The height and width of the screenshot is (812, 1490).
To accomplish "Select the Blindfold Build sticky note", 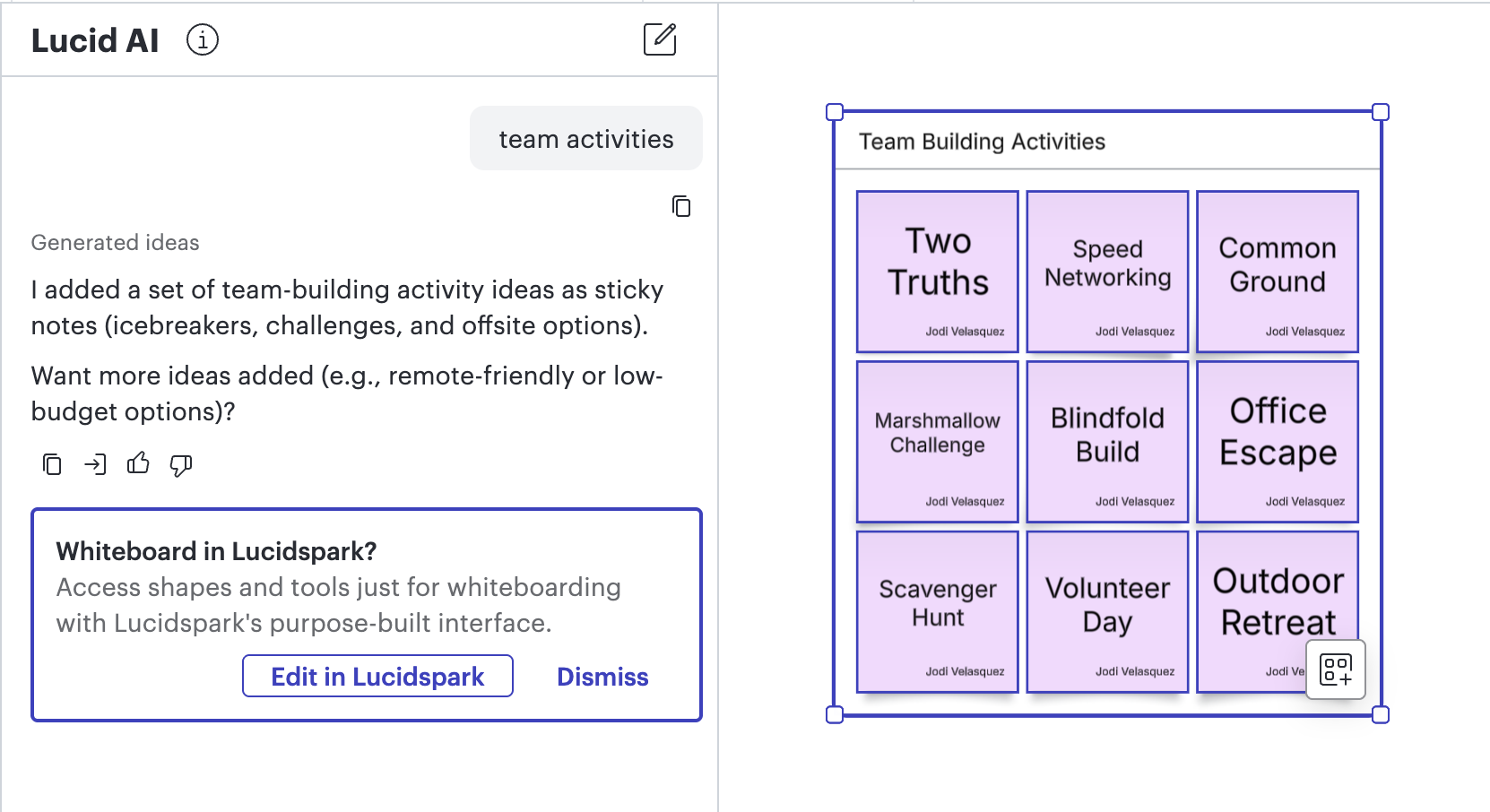I will click(x=1108, y=442).
